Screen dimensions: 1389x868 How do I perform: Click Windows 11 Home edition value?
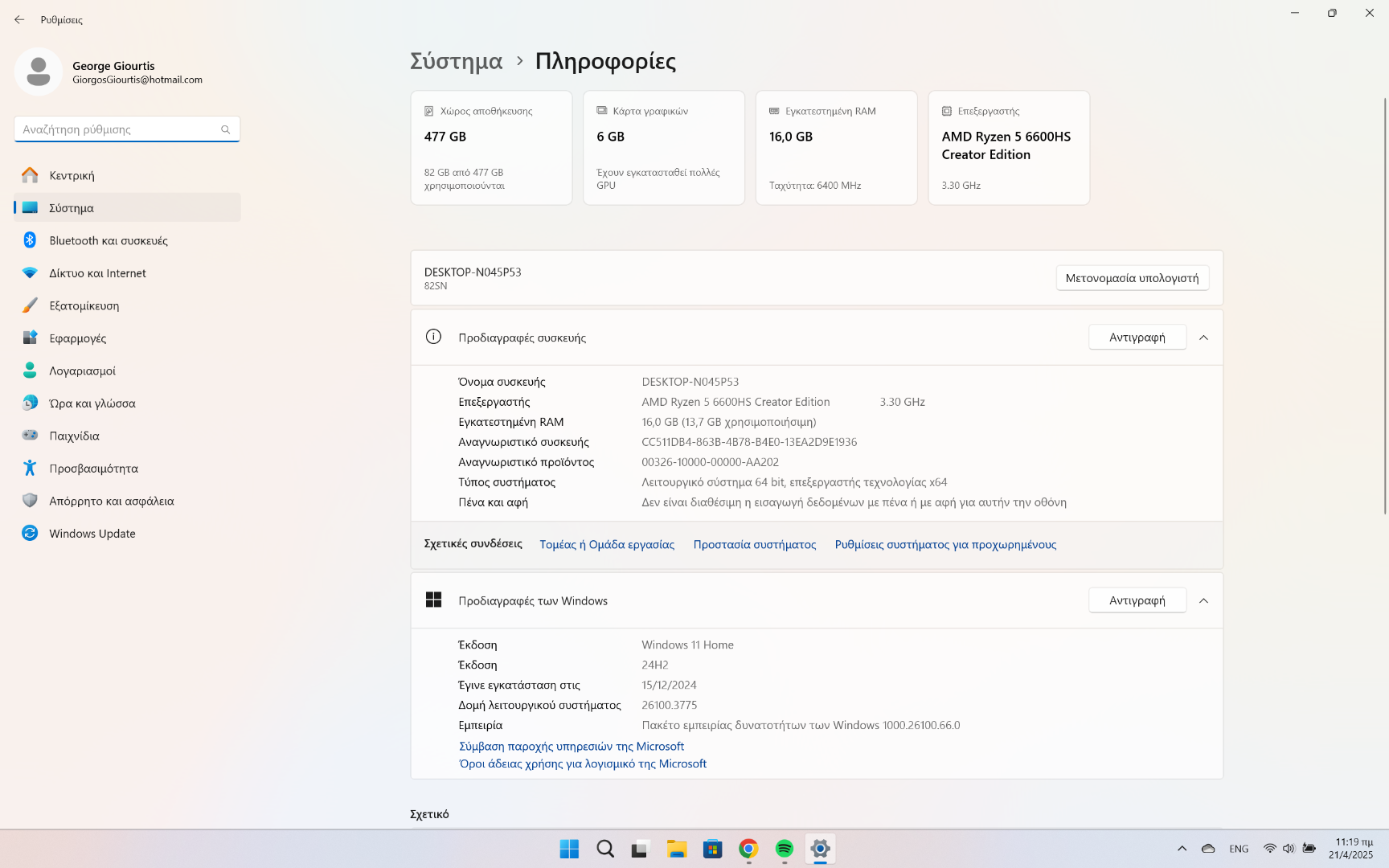point(687,645)
